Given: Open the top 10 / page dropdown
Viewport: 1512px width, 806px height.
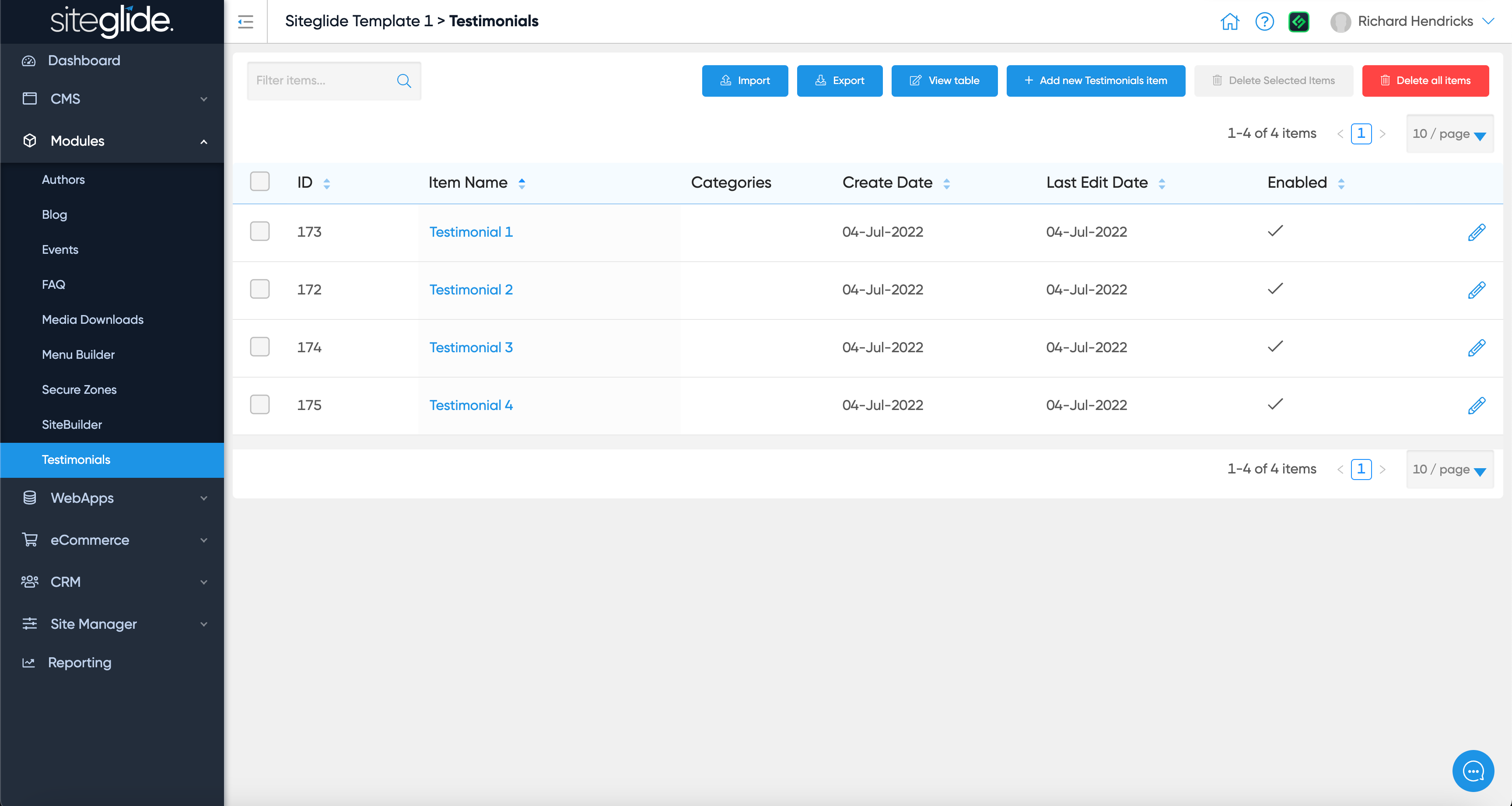Looking at the screenshot, I should pos(1449,134).
